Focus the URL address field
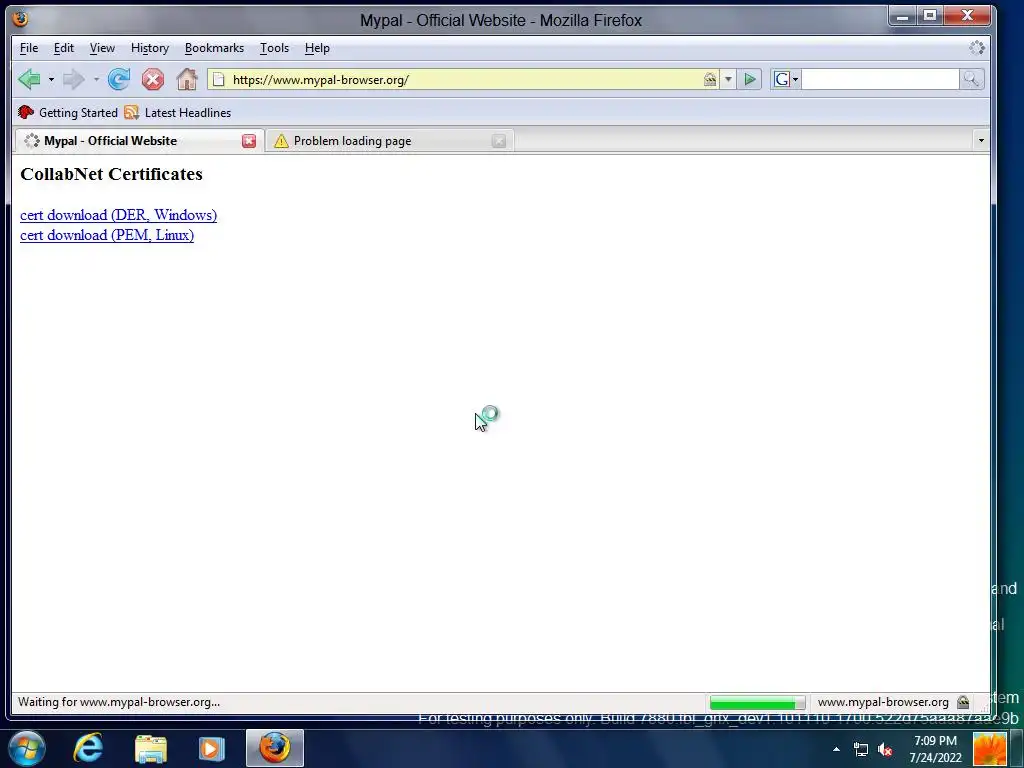 point(464,80)
